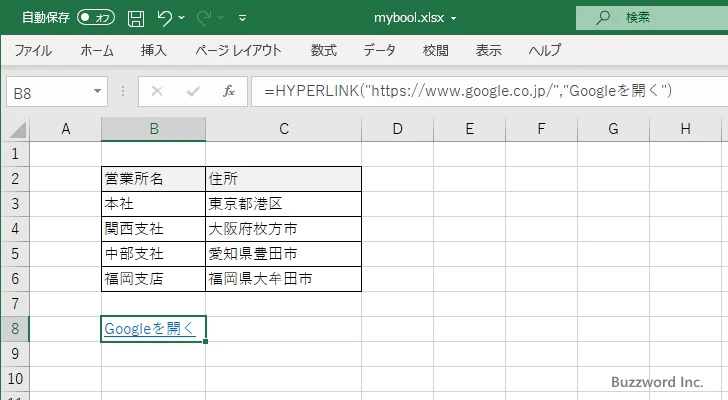The width and height of the screenshot is (728, 400).
Task: Switch to the ページ レイアウト tab
Action: (x=238, y=50)
